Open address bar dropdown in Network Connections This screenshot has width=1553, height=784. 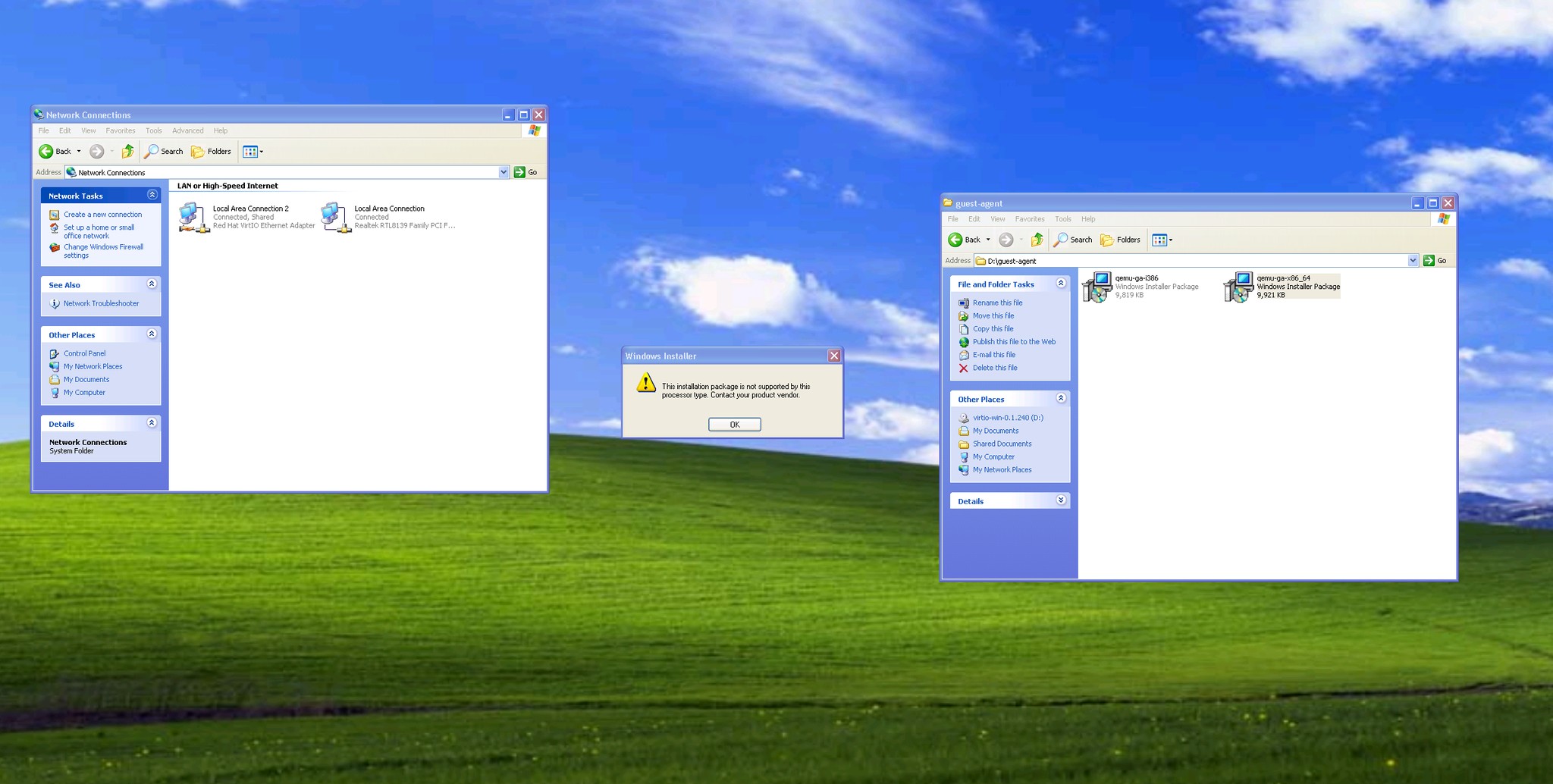click(x=504, y=172)
